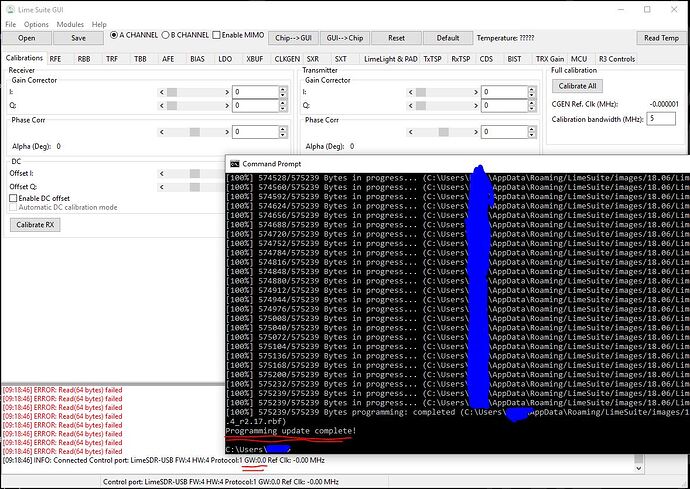Click Receiver Gain Corrector Q slider
Viewport: 690px width, 489px height.
(195, 106)
